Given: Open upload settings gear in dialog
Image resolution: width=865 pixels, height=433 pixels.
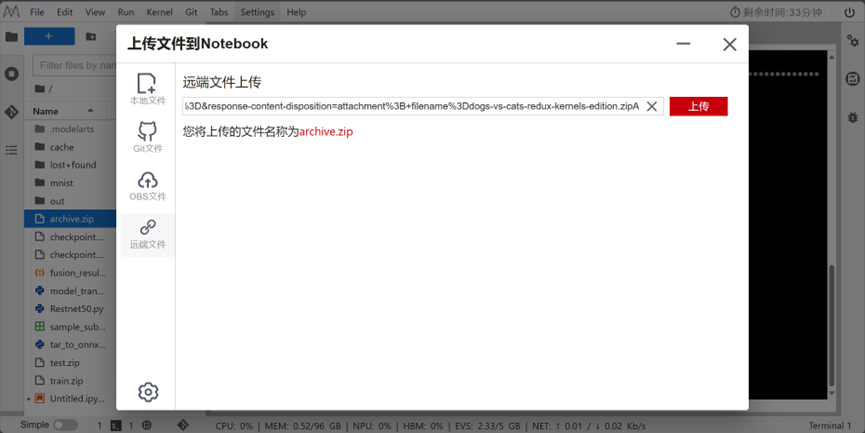Looking at the screenshot, I should coord(148,392).
